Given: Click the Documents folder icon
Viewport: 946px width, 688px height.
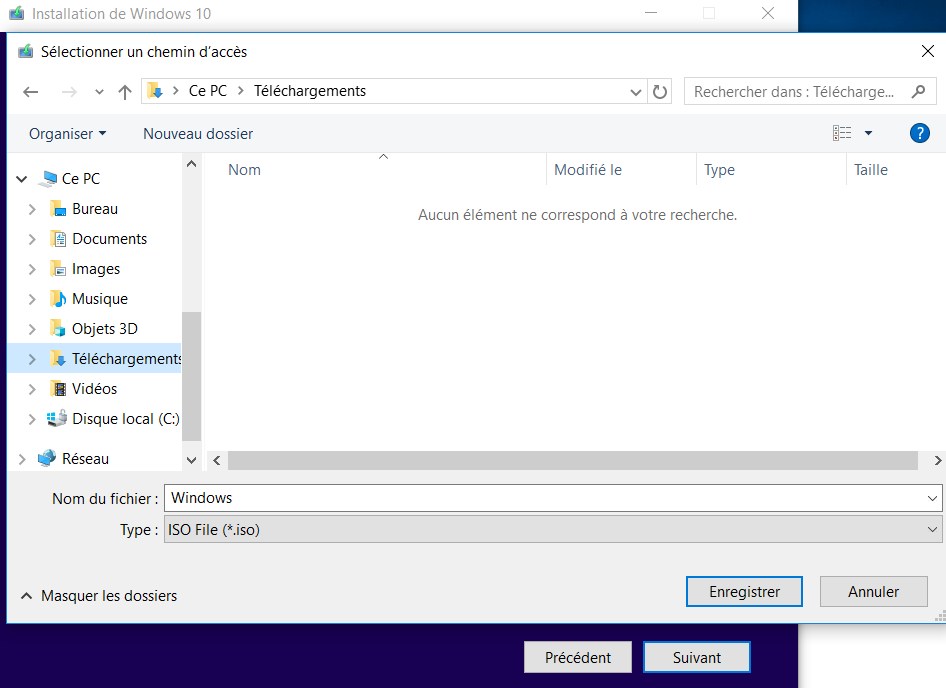Looking at the screenshot, I should tap(59, 239).
